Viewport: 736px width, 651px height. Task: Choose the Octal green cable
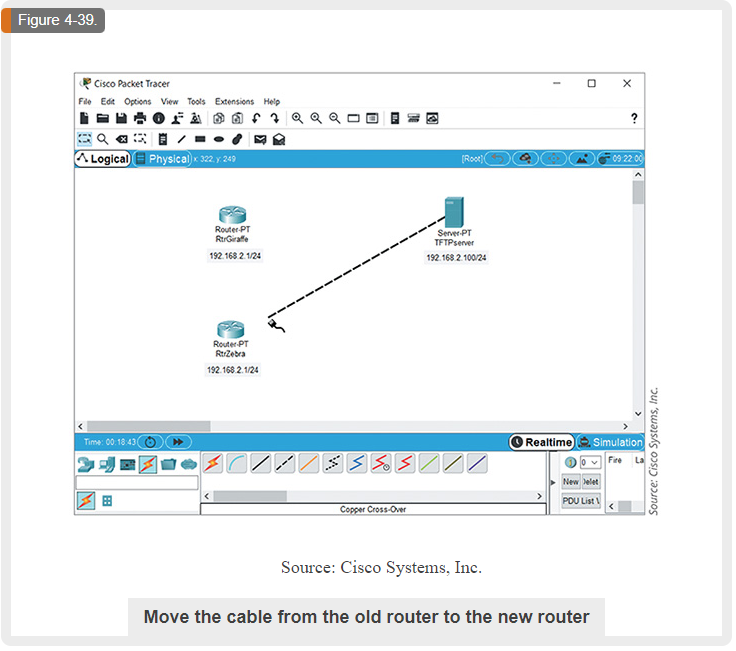pos(429,464)
